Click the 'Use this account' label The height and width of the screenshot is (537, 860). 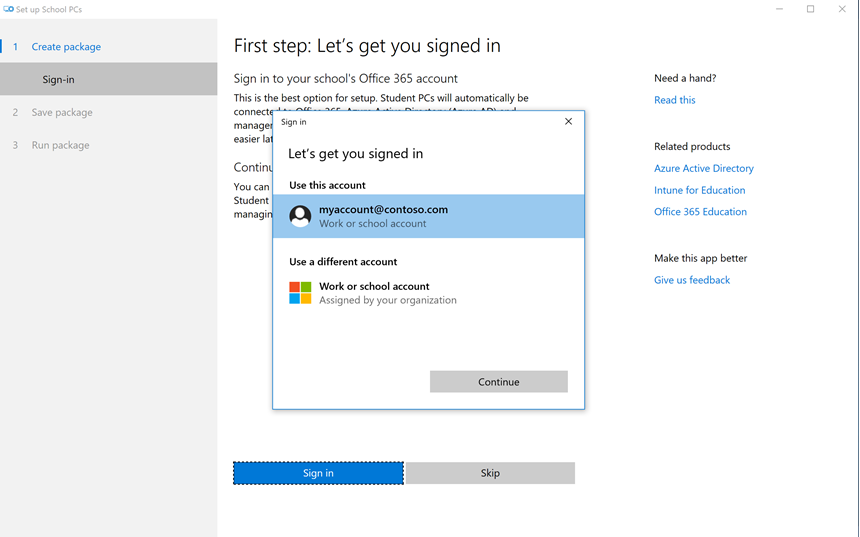click(x=327, y=185)
